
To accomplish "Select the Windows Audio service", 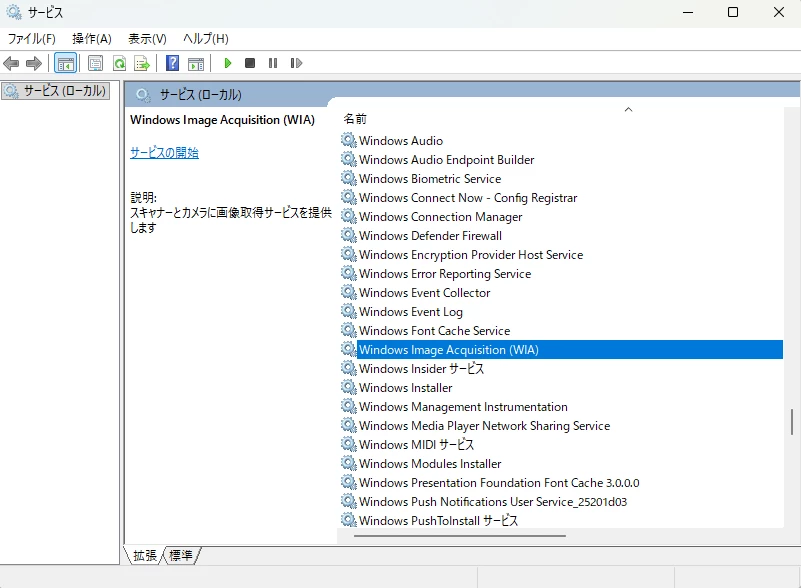I will [x=401, y=141].
